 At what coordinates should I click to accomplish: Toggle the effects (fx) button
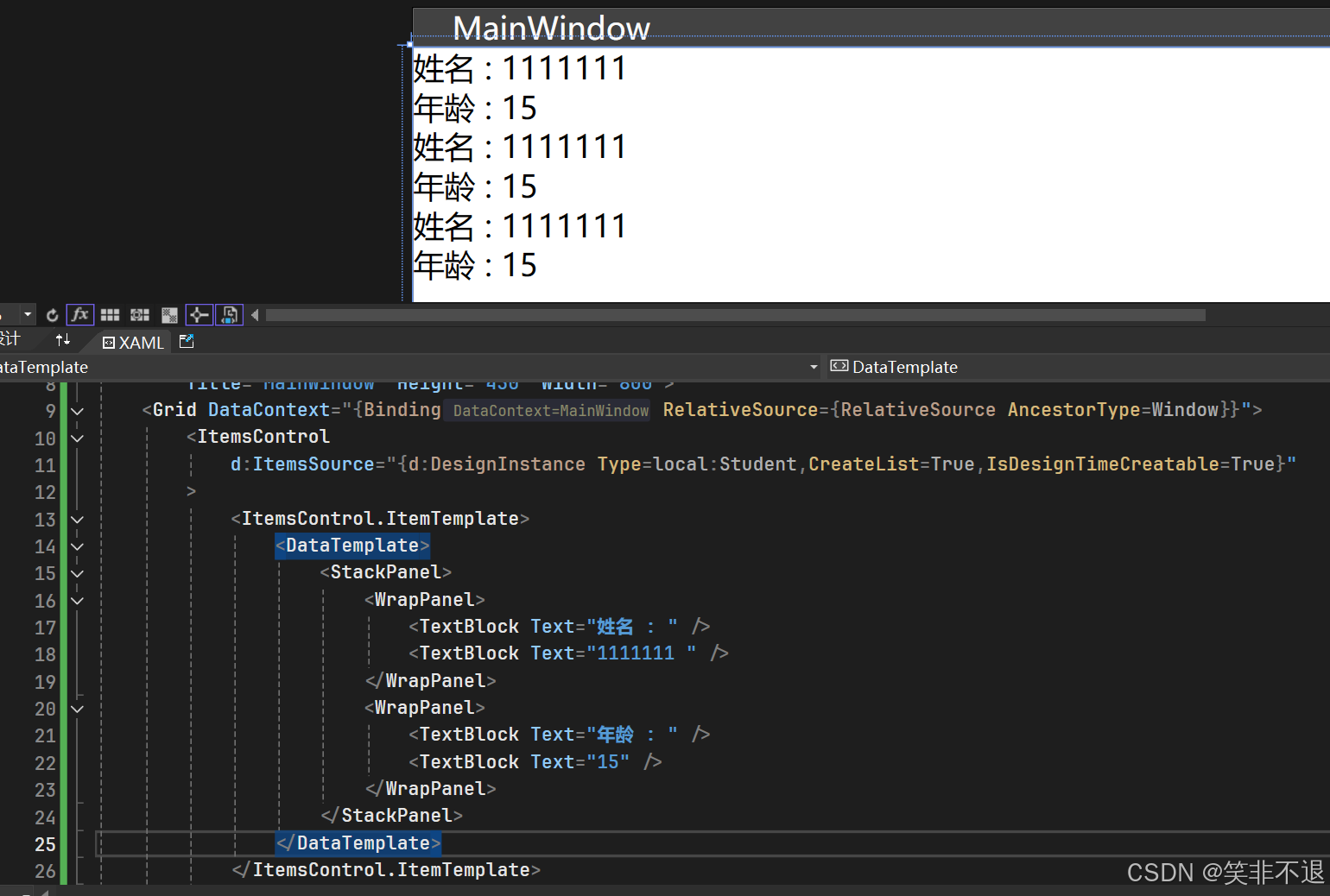tap(80, 315)
